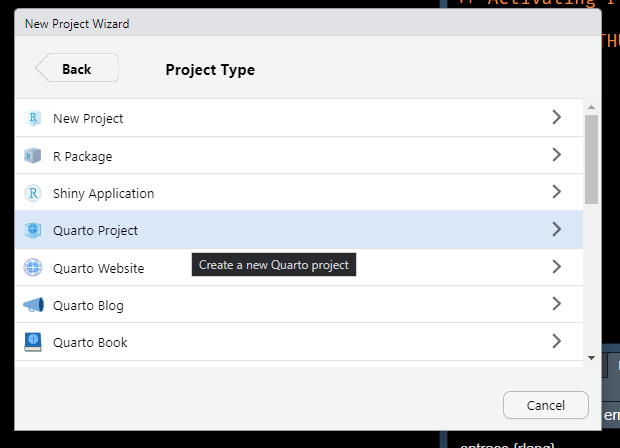Open Shiny Application row chevron

557,192
